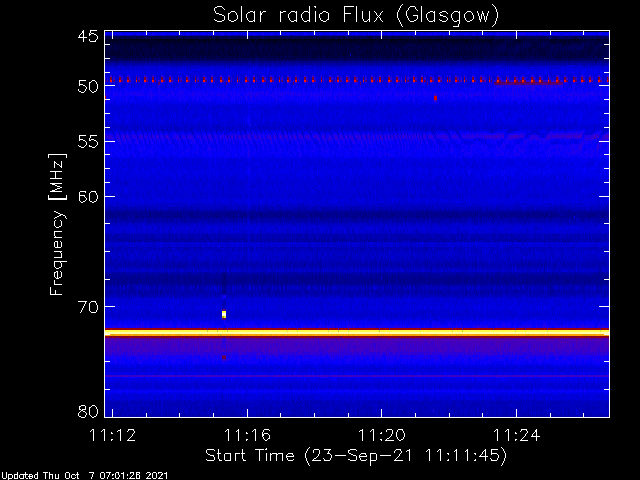Click the bright yellow horizontal band below 70 MHz
This screenshot has width=640, height=480.
tap(357, 333)
